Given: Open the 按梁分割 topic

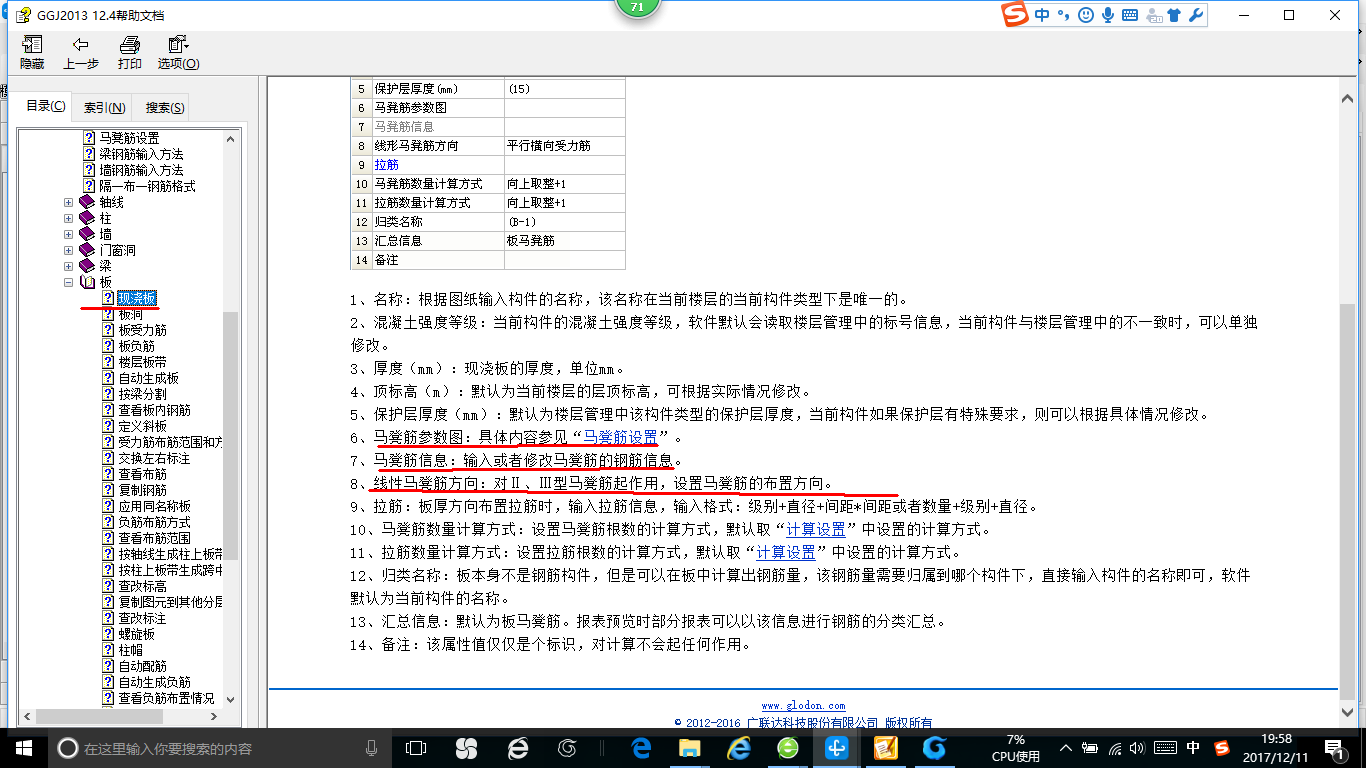Looking at the screenshot, I should pyautogui.click(x=143, y=394).
